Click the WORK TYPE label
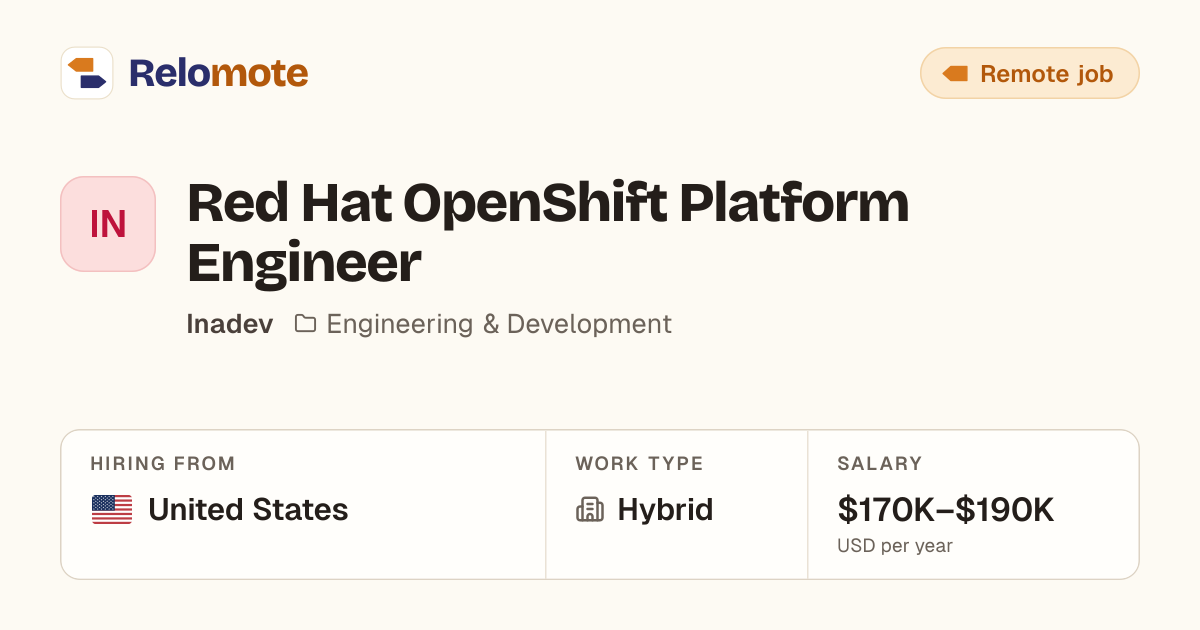The height and width of the screenshot is (630, 1200). (x=639, y=464)
